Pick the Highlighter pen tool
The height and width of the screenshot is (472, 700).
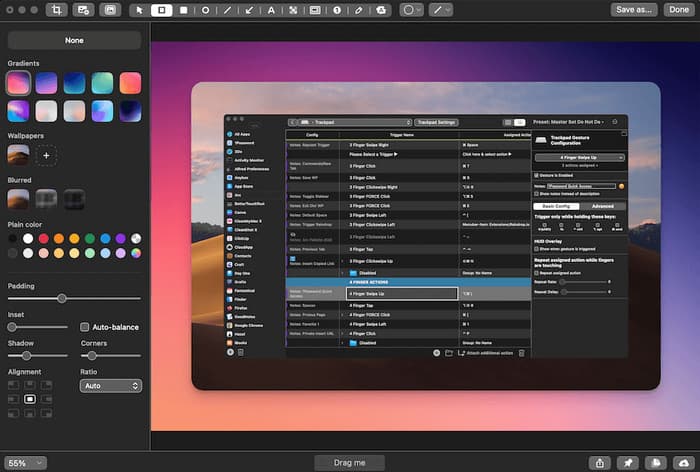[x=359, y=10]
